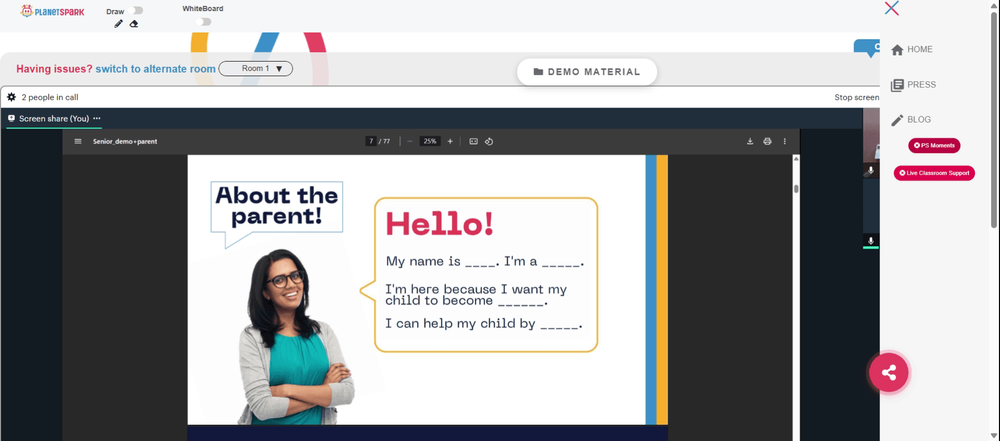Print the PDF document
Screen dimensions: 1000x441
coord(767,141)
